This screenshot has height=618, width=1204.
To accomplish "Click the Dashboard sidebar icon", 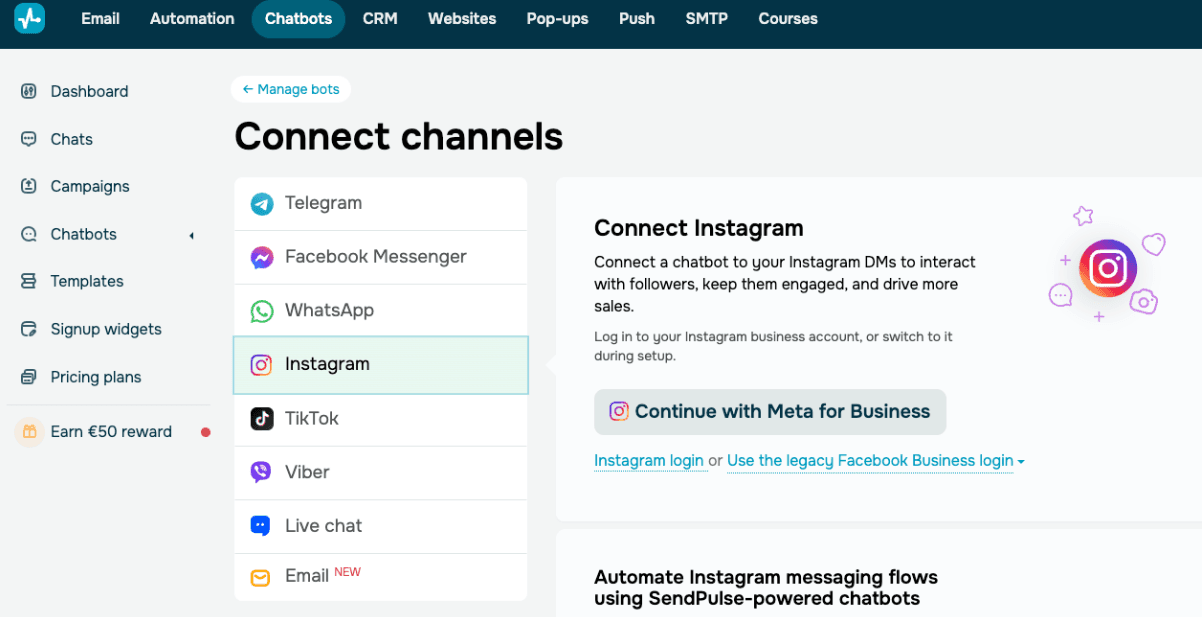I will click(x=29, y=91).
